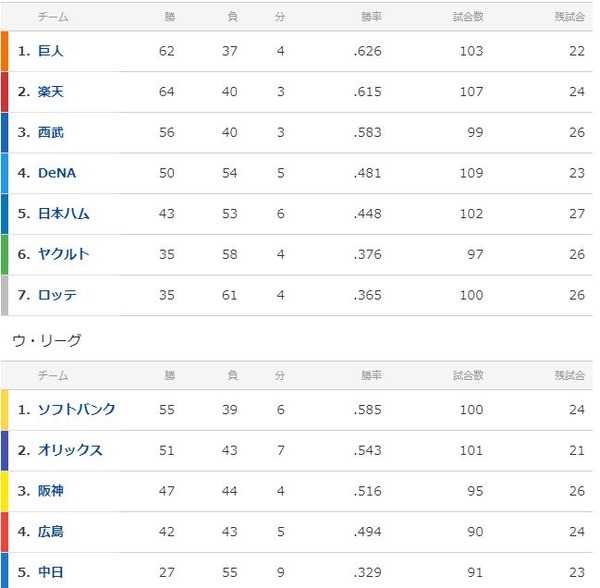The image size is (600, 588).
Task: Click the orange swatch beside 巨人
Action: tap(5, 51)
